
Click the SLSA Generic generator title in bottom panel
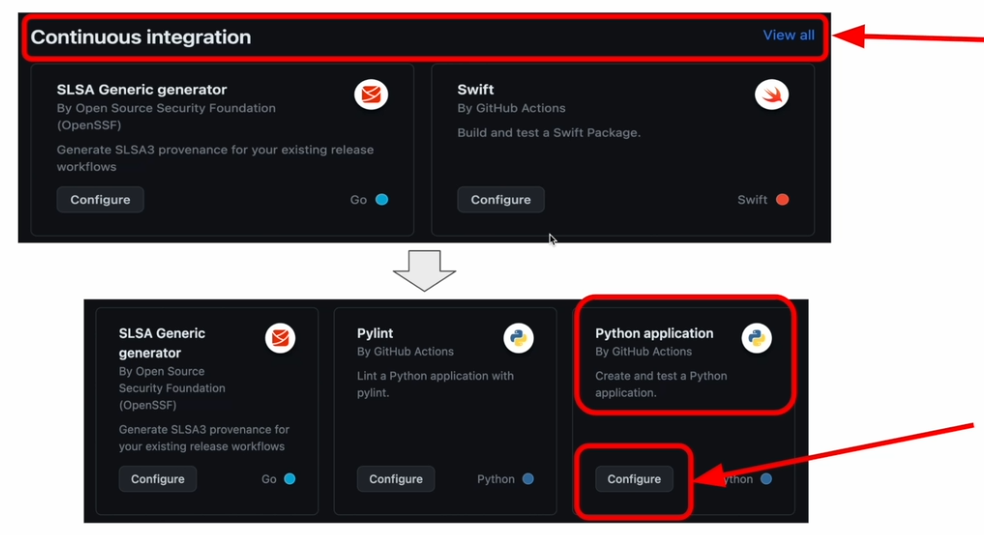click(162, 343)
